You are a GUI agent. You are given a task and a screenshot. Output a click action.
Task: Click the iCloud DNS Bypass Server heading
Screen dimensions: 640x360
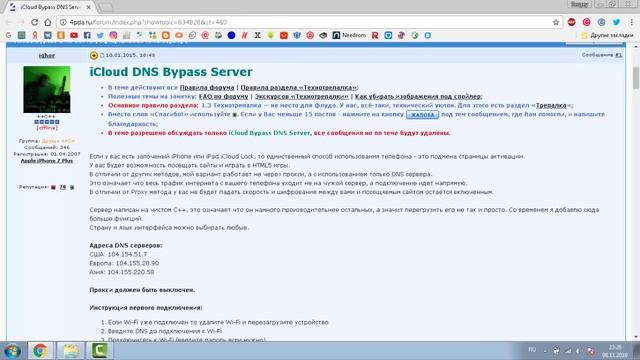(x=171, y=72)
